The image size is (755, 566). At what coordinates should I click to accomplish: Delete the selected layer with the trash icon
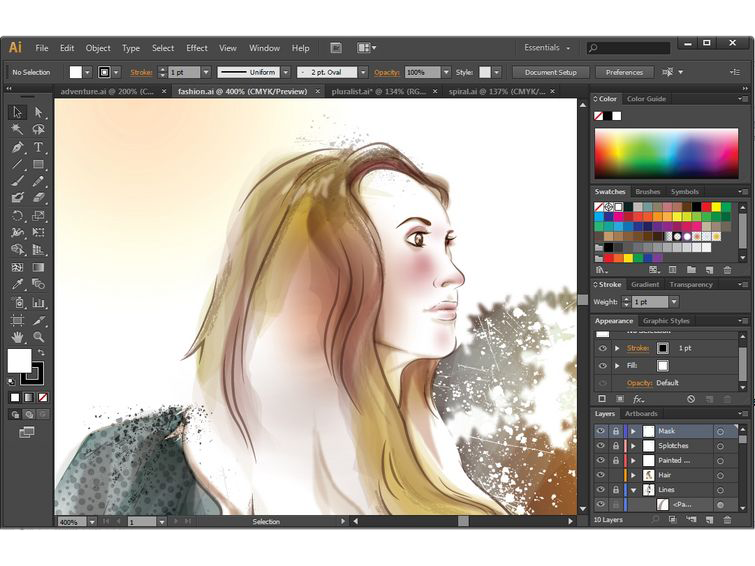point(728,519)
